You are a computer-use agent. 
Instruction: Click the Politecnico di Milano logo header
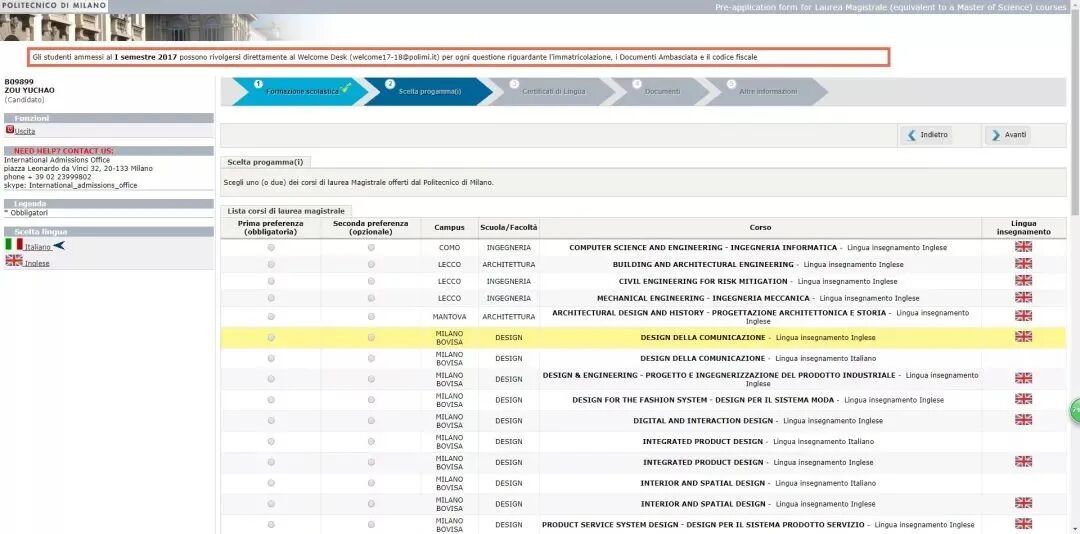pos(54,6)
